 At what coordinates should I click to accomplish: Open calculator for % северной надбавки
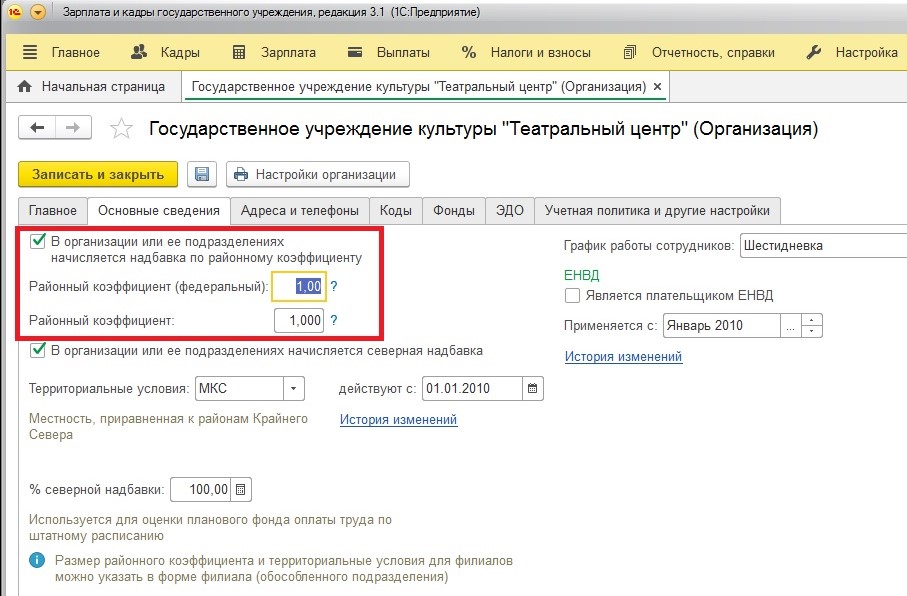241,490
